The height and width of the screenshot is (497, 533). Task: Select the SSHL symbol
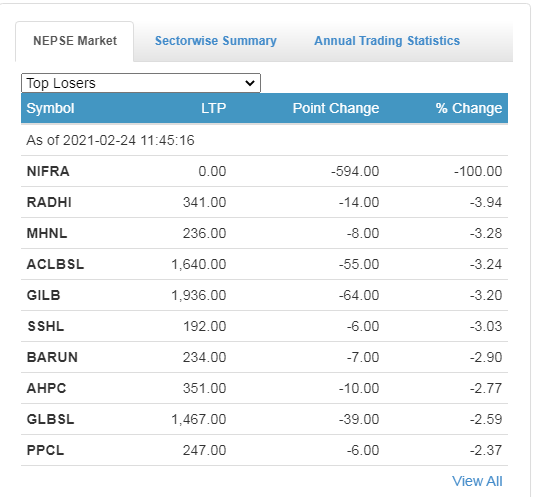point(46,326)
